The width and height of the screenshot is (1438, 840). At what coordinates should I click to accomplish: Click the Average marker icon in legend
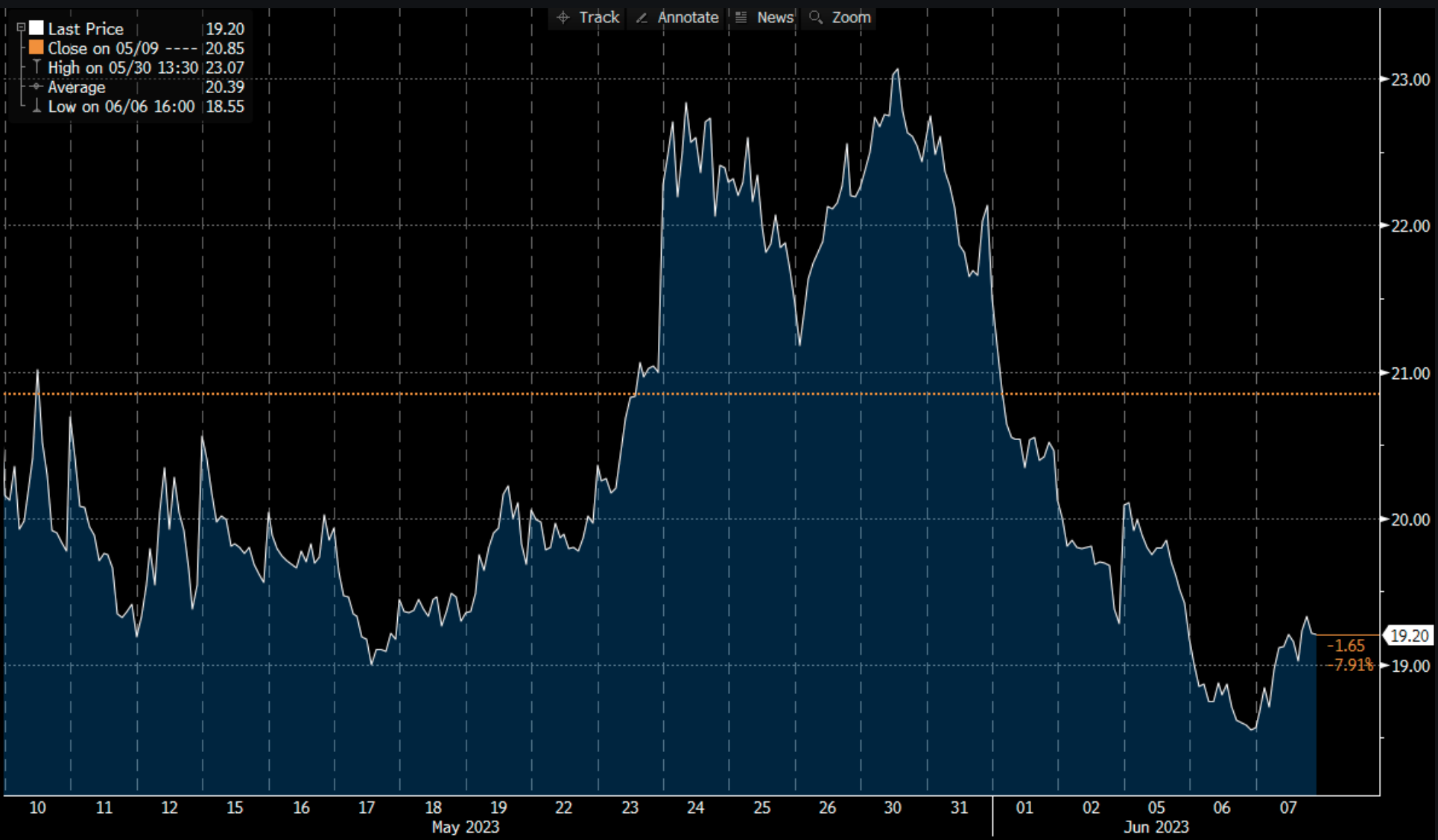[x=36, y=87]
